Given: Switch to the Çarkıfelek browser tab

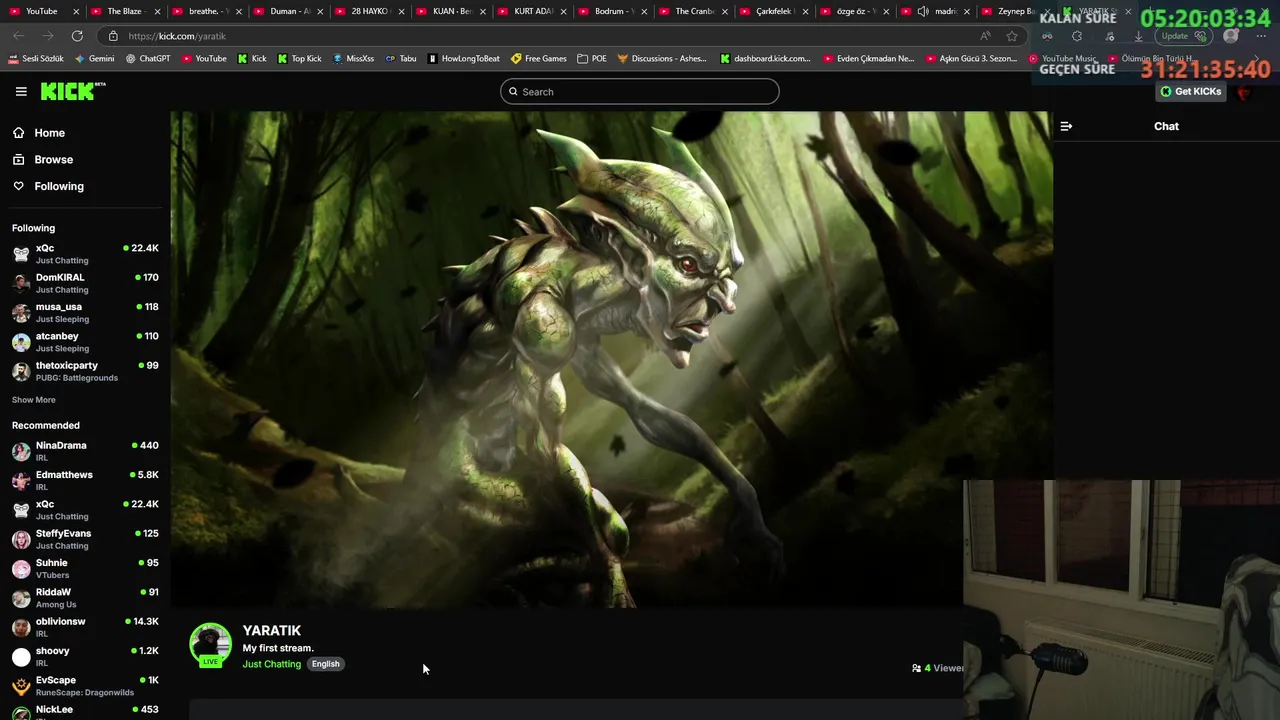Looking at the screenshot, I should (x=775, y=11).
